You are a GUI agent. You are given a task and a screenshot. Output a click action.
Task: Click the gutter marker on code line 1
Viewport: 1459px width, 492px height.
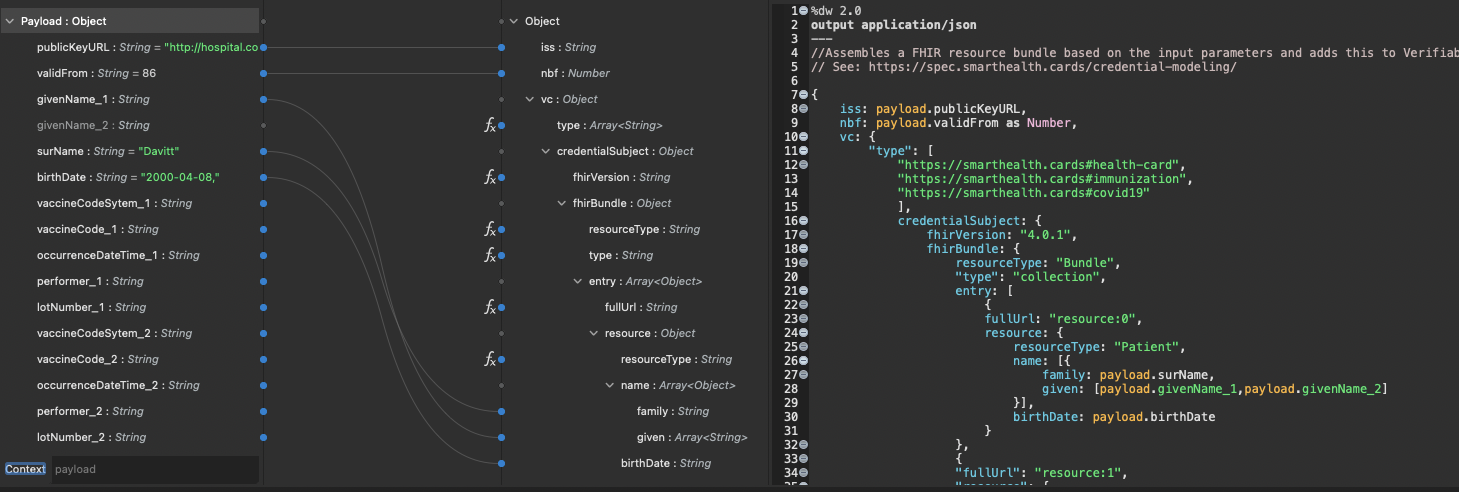click(x=804, y=10)
